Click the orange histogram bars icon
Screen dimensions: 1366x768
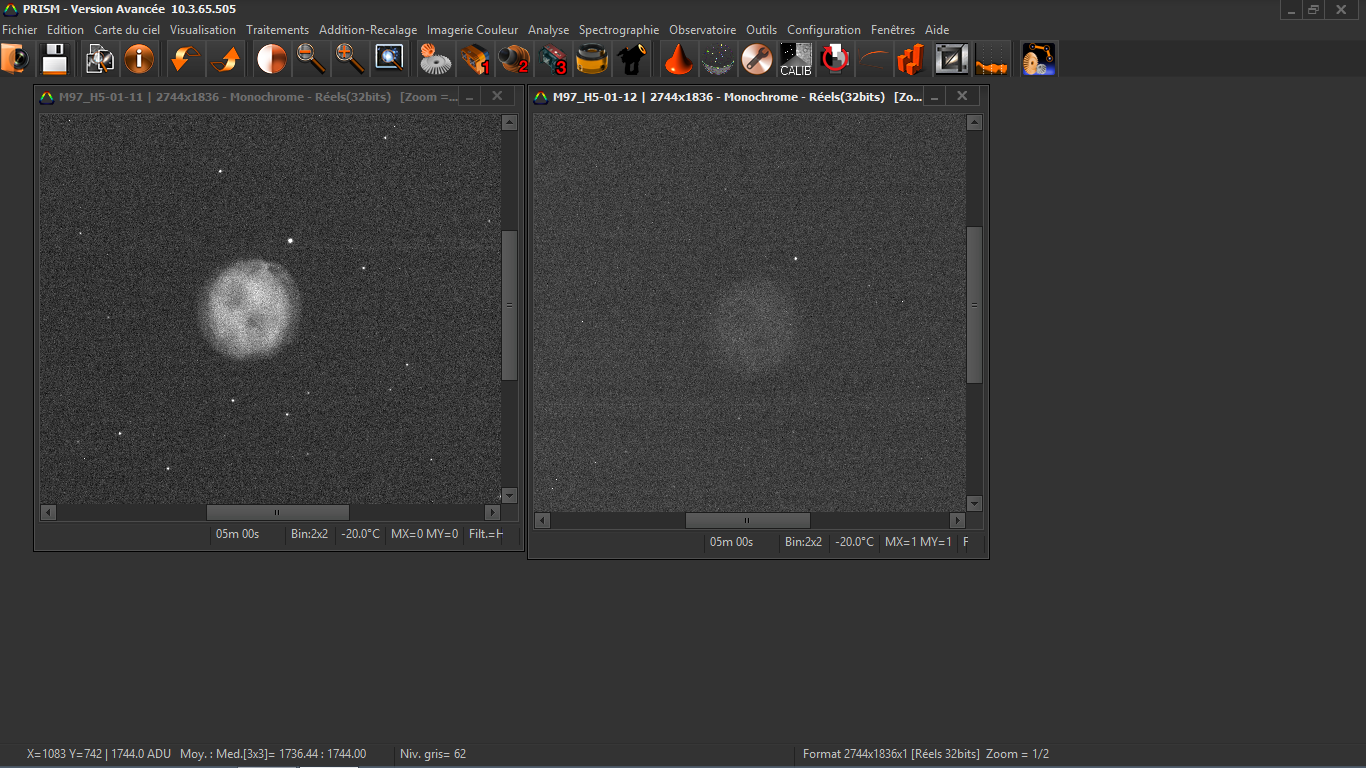[910, 60]
